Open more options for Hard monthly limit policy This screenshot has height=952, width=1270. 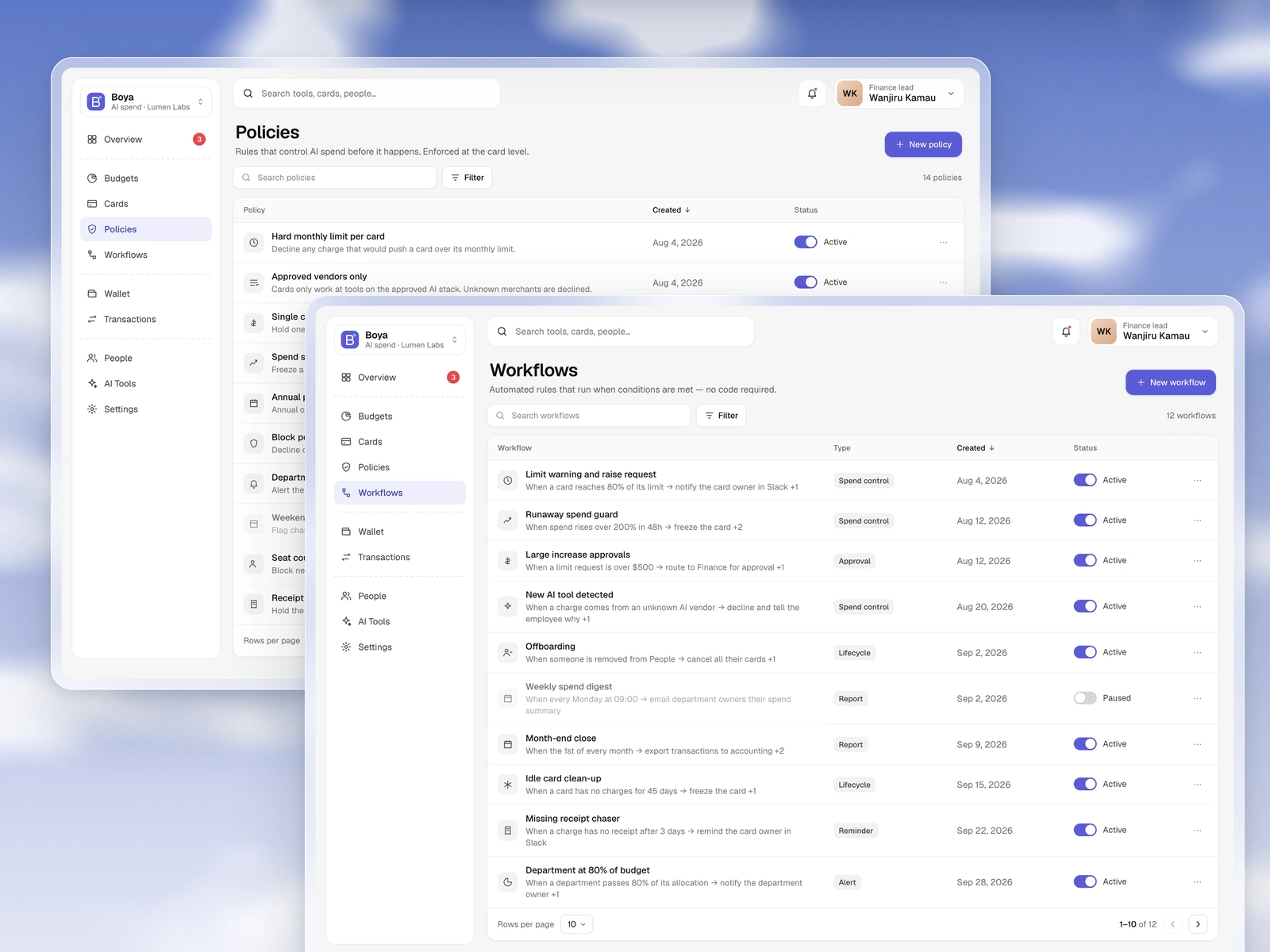point(944,243)
